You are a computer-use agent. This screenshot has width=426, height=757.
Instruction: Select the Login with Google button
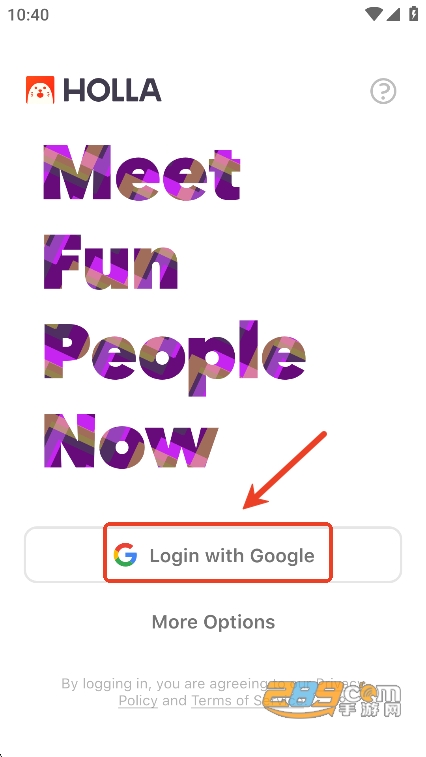[x=213, y=555]
